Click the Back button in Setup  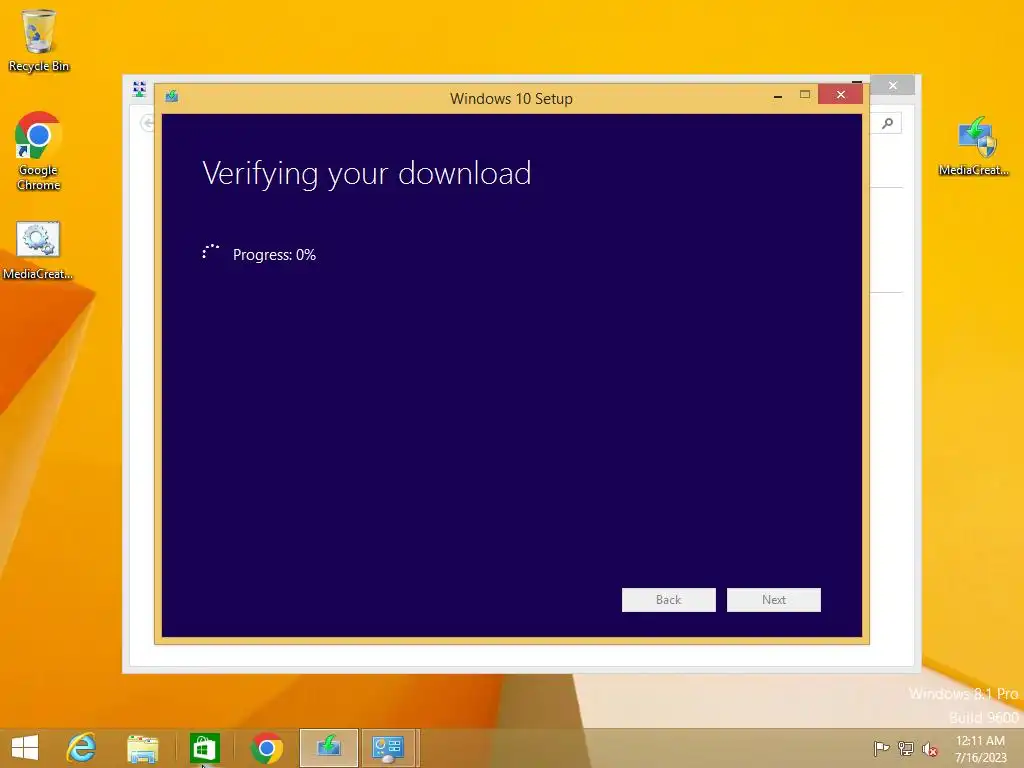(x=668, y=600)
